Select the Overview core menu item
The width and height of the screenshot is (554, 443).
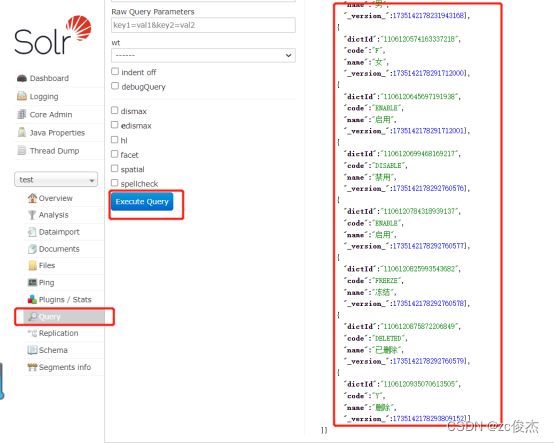point(55,198)
